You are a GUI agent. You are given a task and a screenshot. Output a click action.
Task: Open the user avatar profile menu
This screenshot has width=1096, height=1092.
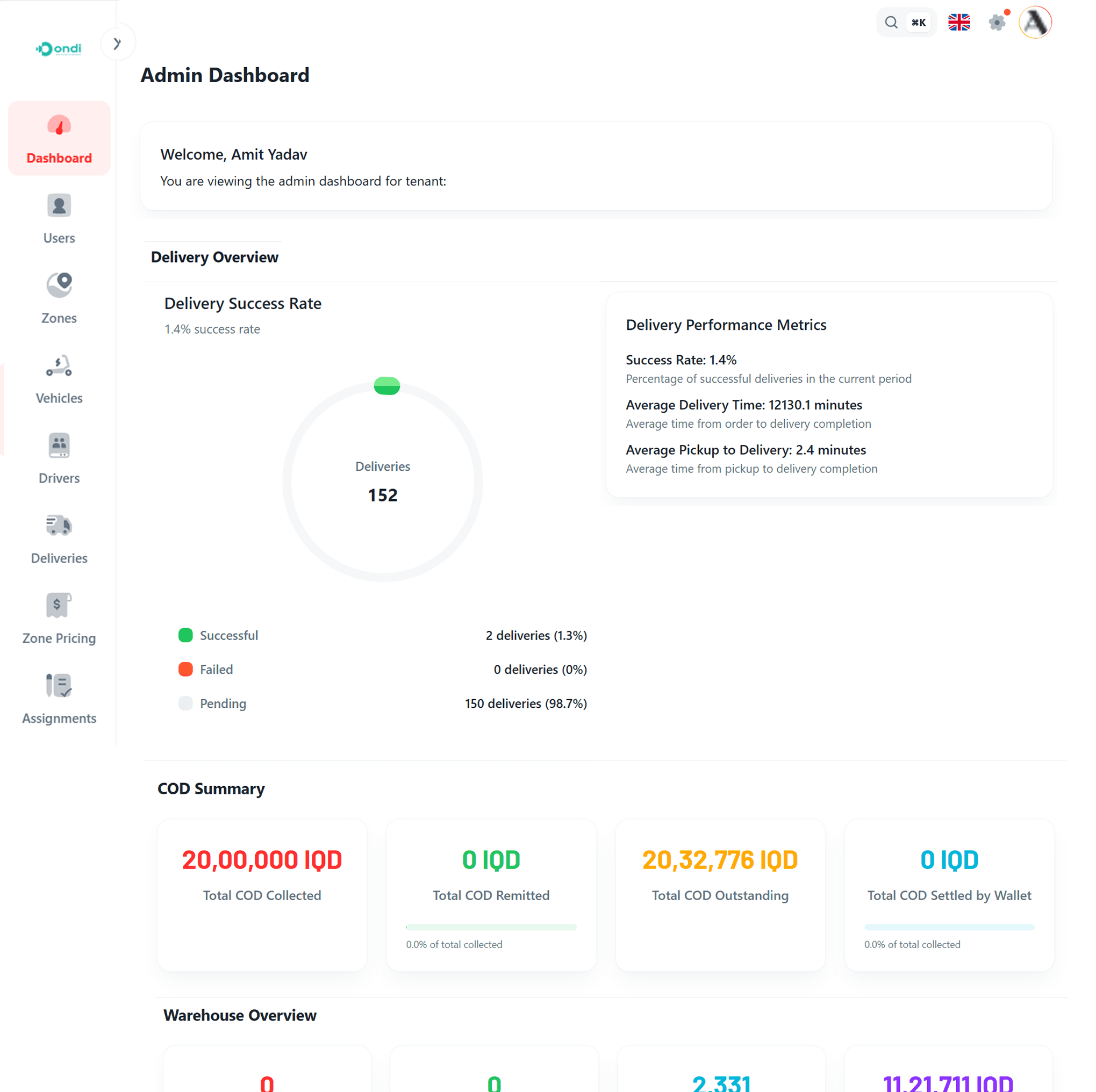[x=1035, y=23]
